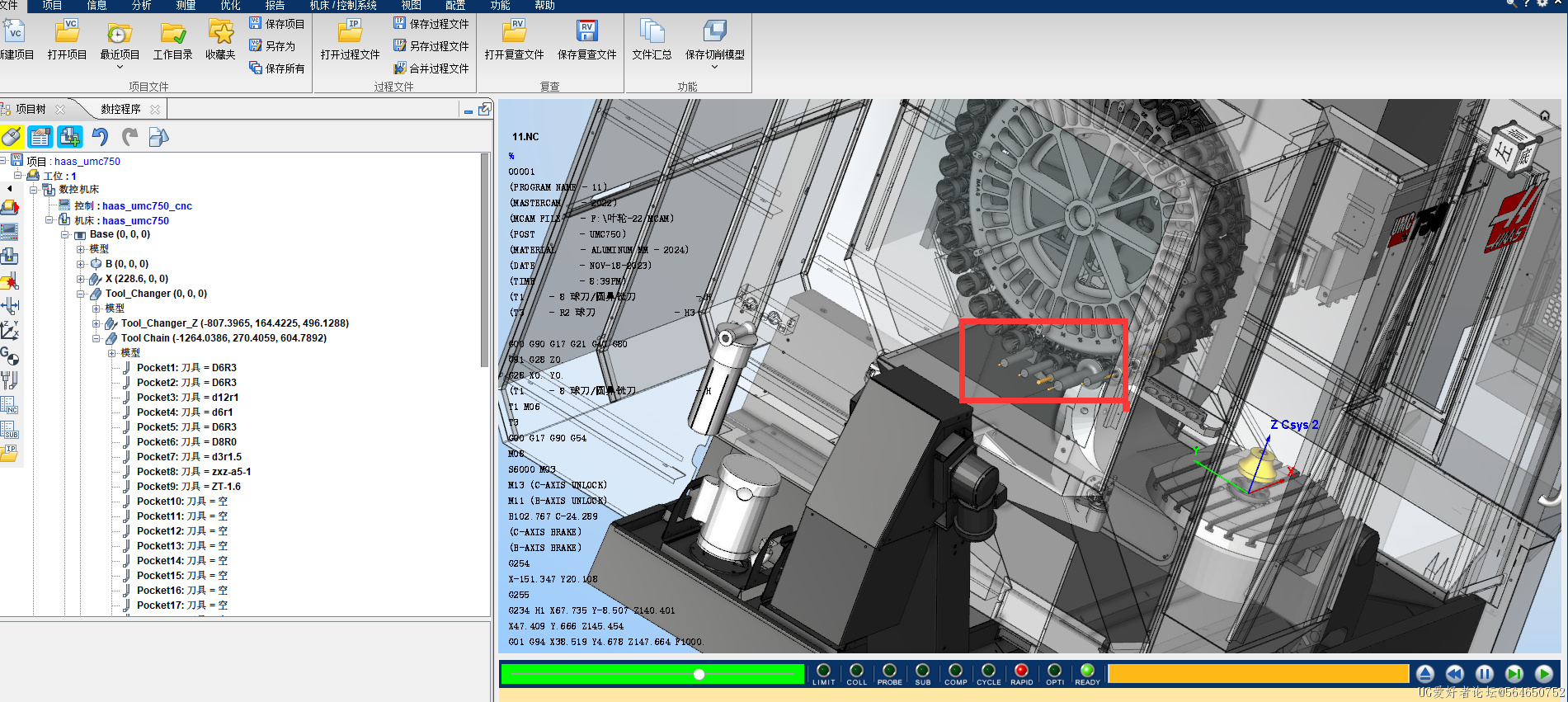This screenshot has height=702, width=1568.
Task: Open the 最近项目 recent projects dropdown
Action: tap(120, 67)
